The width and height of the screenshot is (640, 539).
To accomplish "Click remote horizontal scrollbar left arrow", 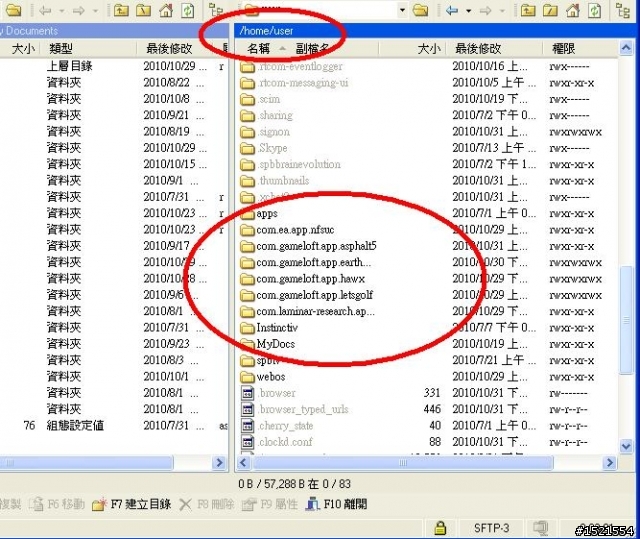I will point(244,463).
